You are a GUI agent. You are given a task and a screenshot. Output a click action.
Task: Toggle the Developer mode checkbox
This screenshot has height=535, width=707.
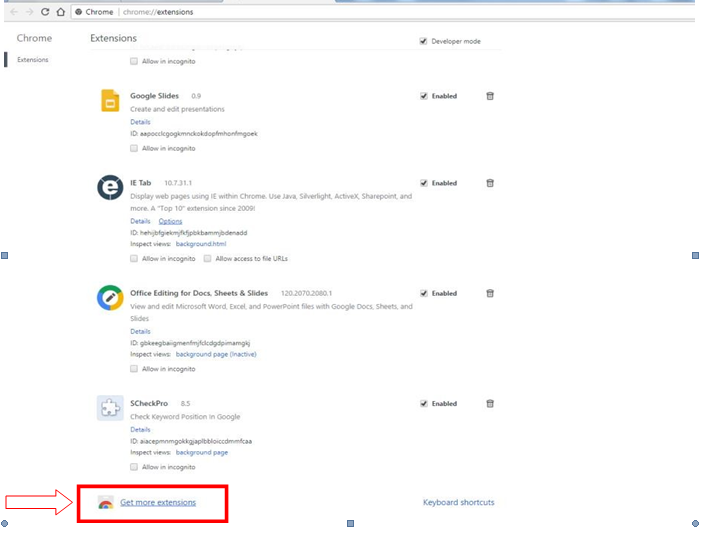point(423,41)
